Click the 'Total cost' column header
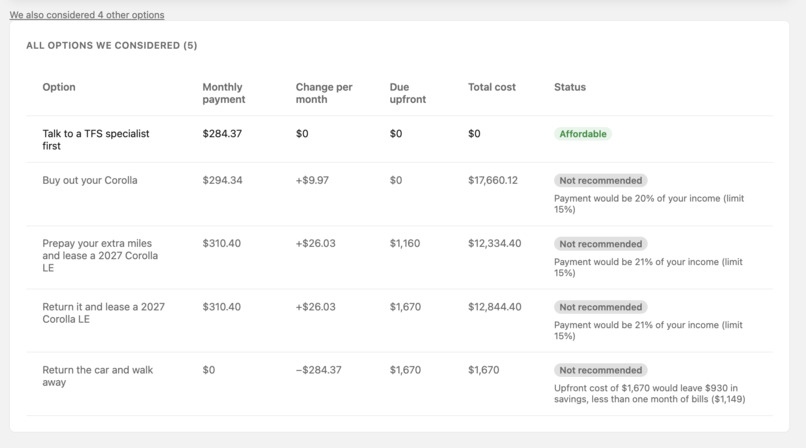This screenshot has width=806, height=448. point(491,87)
